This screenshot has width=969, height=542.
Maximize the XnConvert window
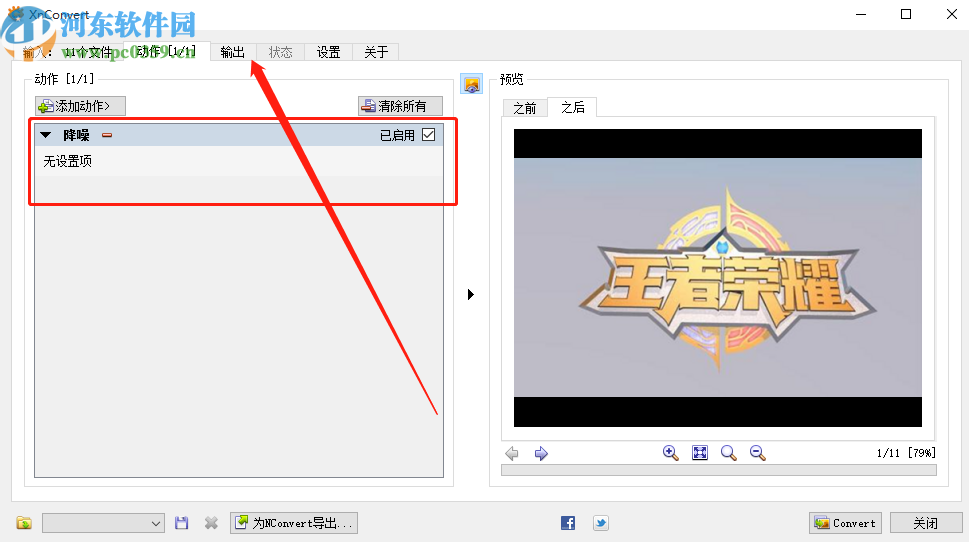pyautogui.click(x=906, y=14)
